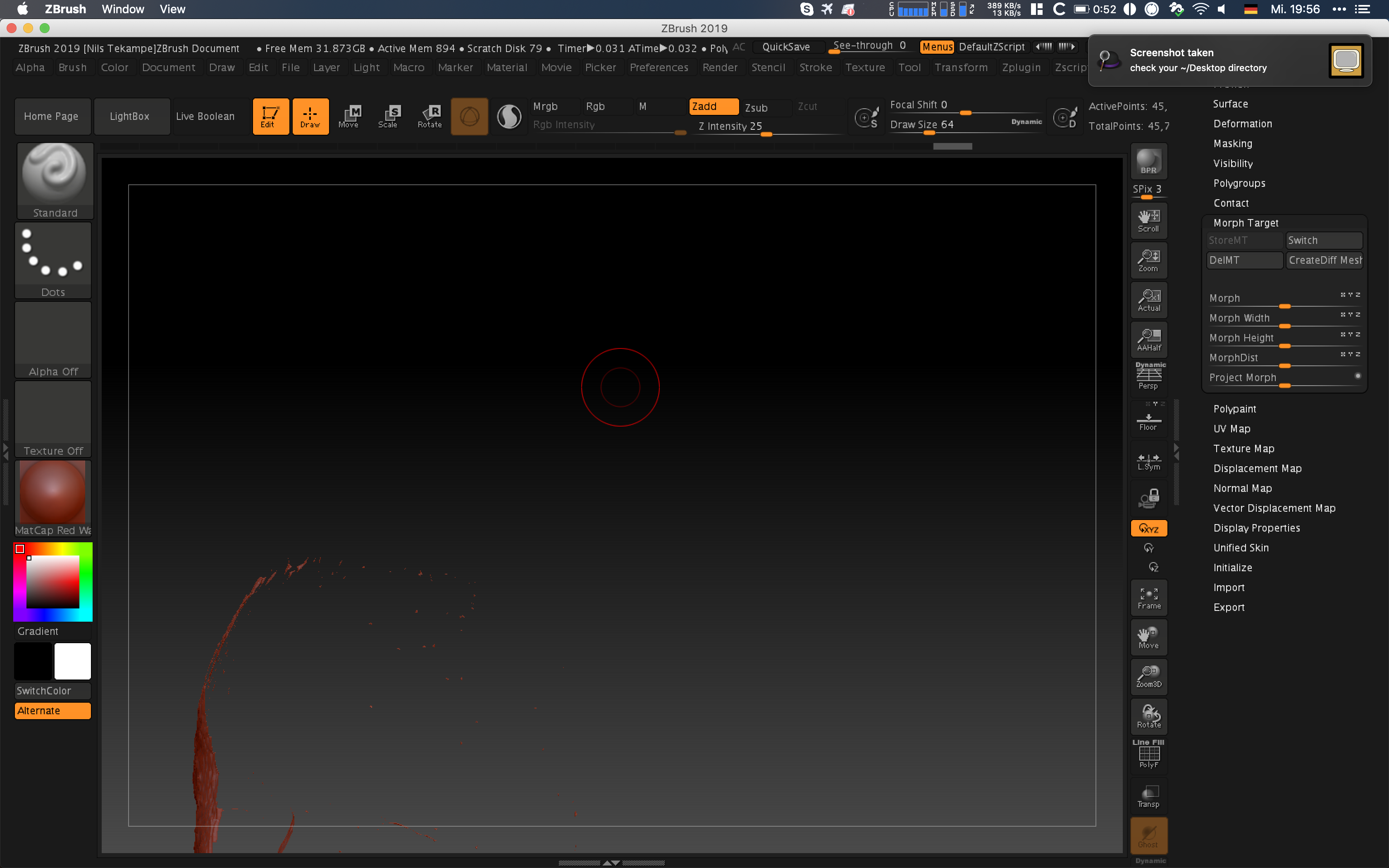Select the white main color swatch
Viewport: 1389px width, 868px height.
pyautogui.click(x=72, y=661)
